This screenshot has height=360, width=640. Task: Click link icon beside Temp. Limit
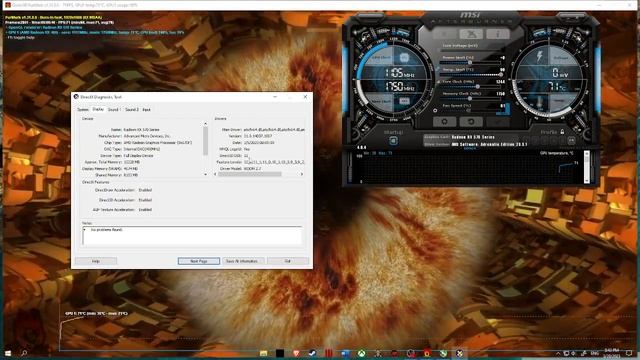[437, 70]
